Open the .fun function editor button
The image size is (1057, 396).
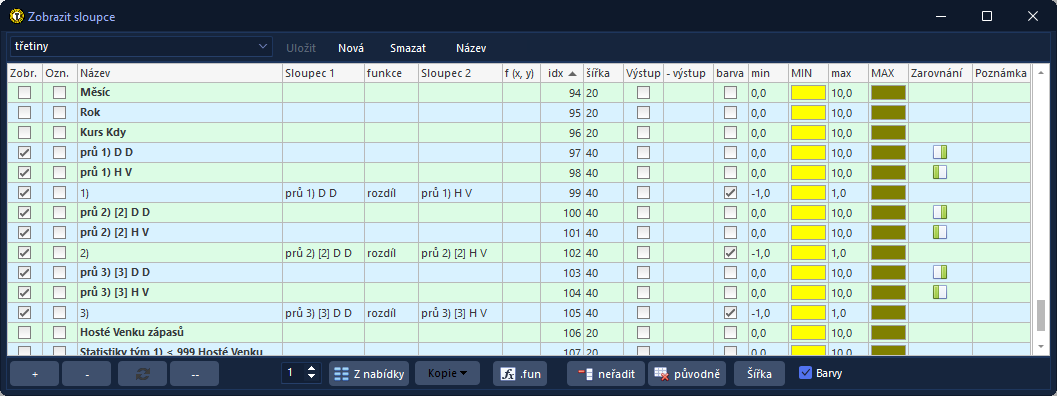[520, 373]
